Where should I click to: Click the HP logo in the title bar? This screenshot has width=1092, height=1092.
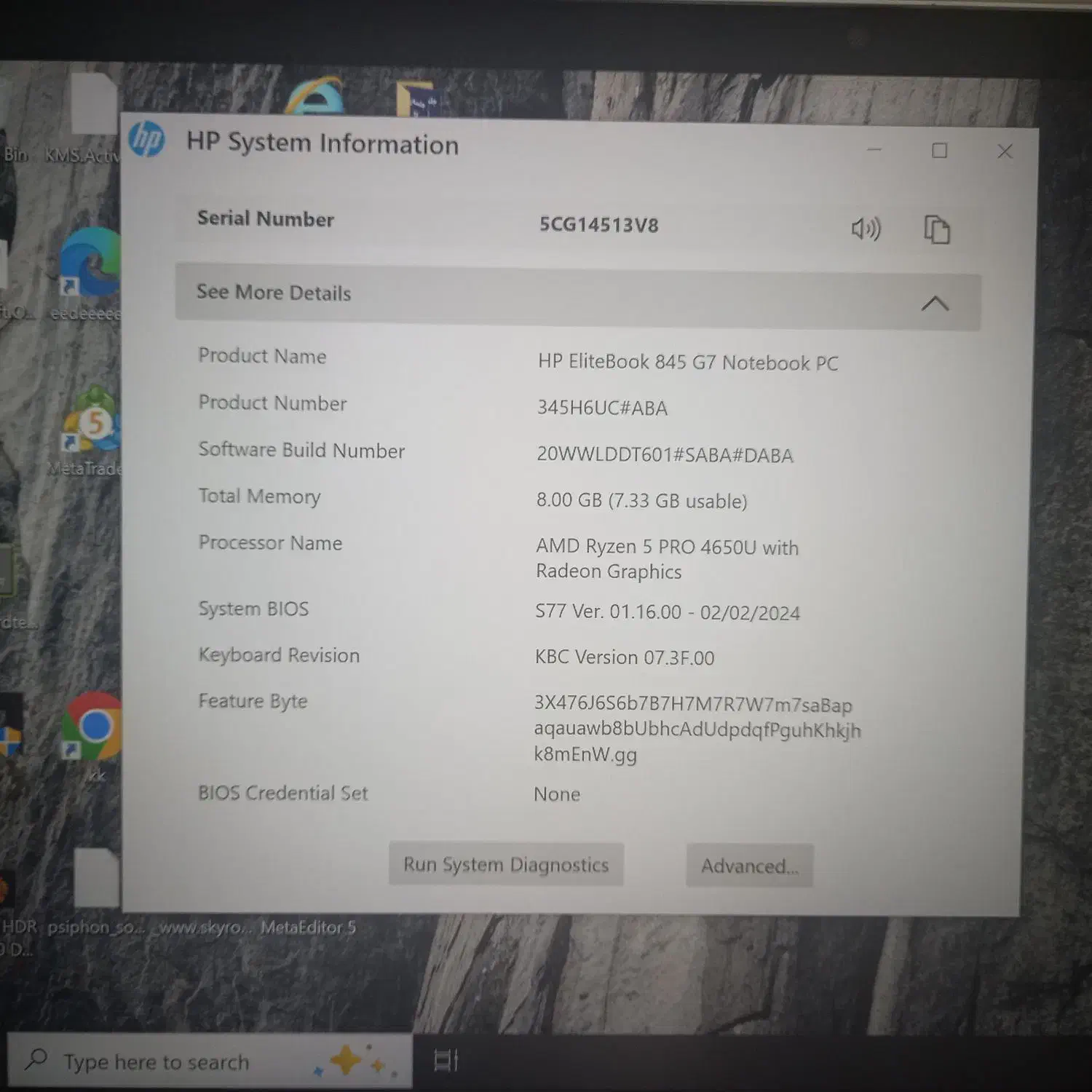click(x=147, y=139)
